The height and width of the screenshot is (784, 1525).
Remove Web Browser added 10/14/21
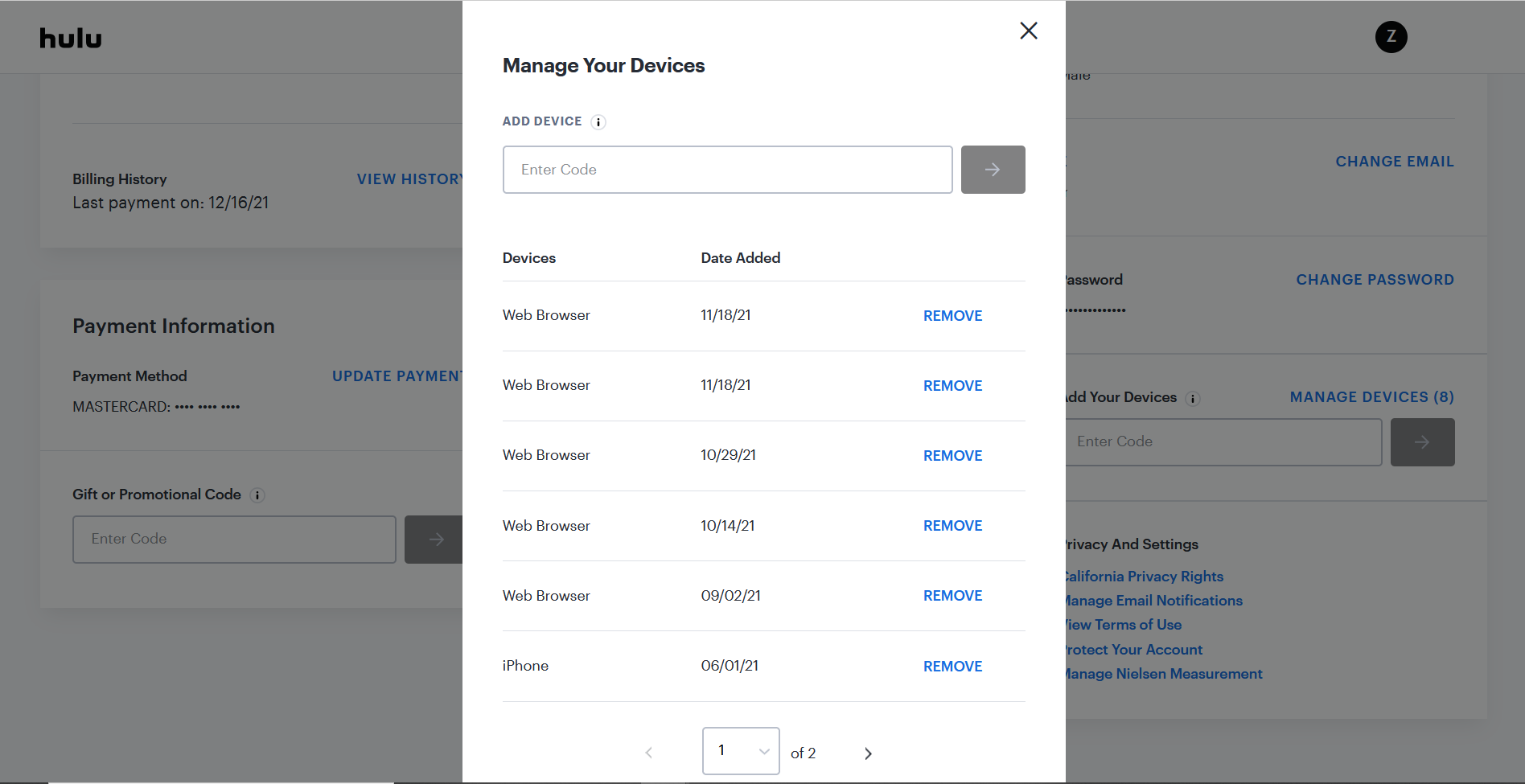tap(952, 526)
